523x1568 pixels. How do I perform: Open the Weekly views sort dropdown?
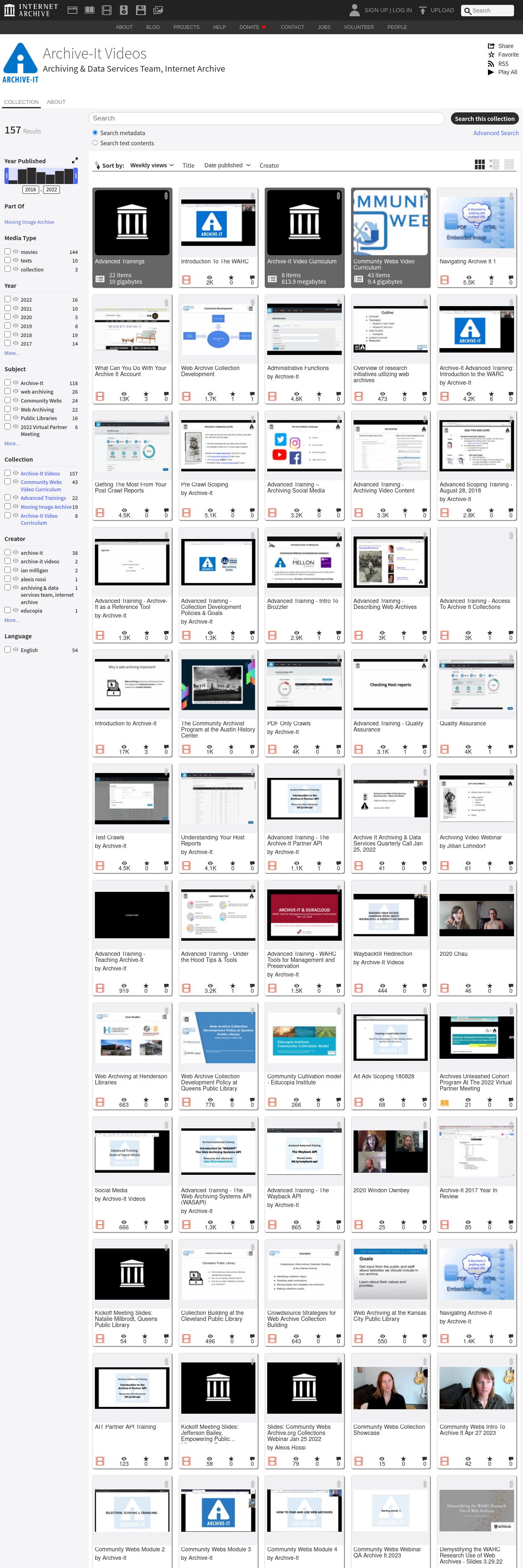(152, 165)
